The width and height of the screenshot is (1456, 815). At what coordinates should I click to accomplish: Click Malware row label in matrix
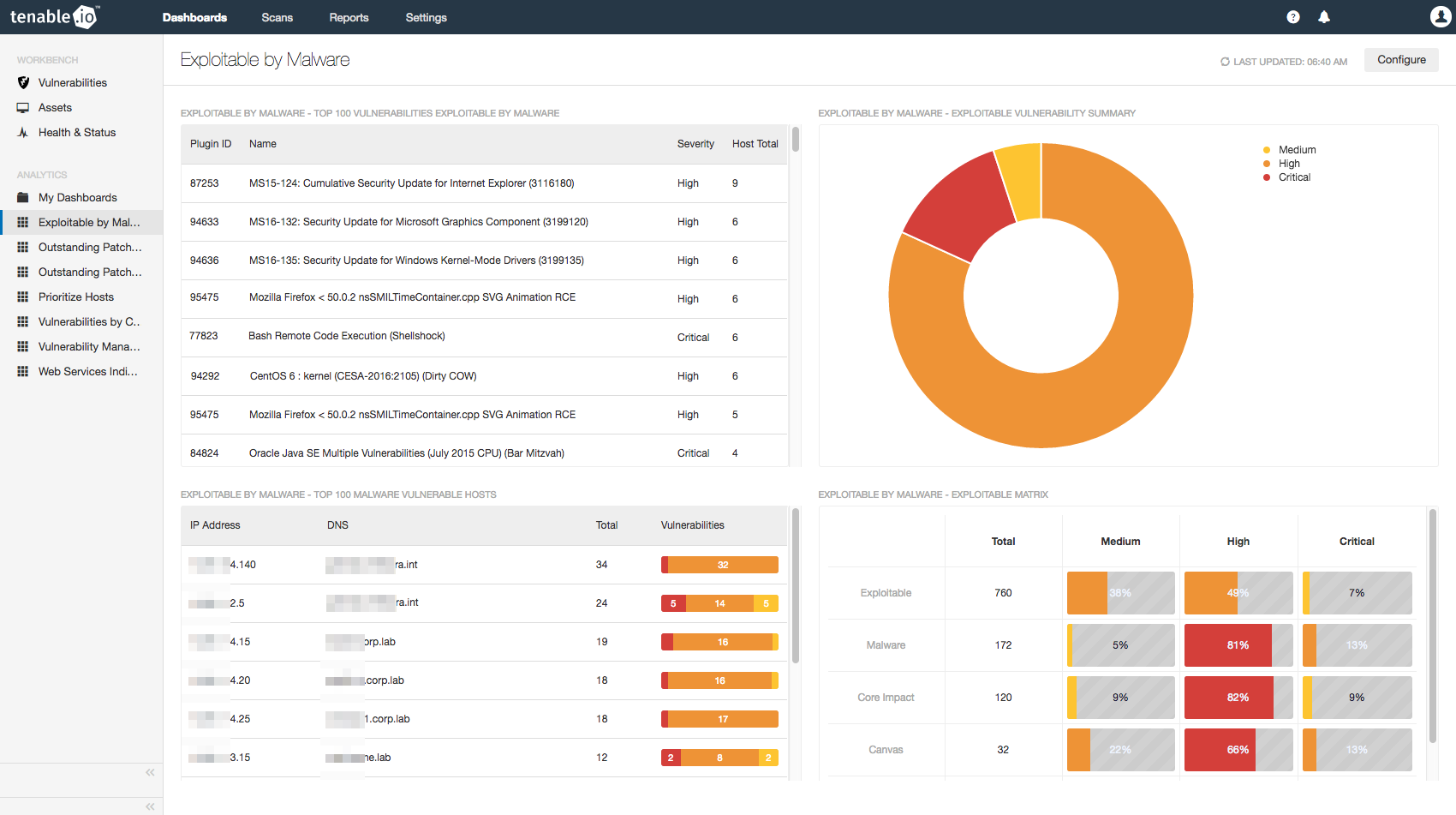(x=886, y=645)
